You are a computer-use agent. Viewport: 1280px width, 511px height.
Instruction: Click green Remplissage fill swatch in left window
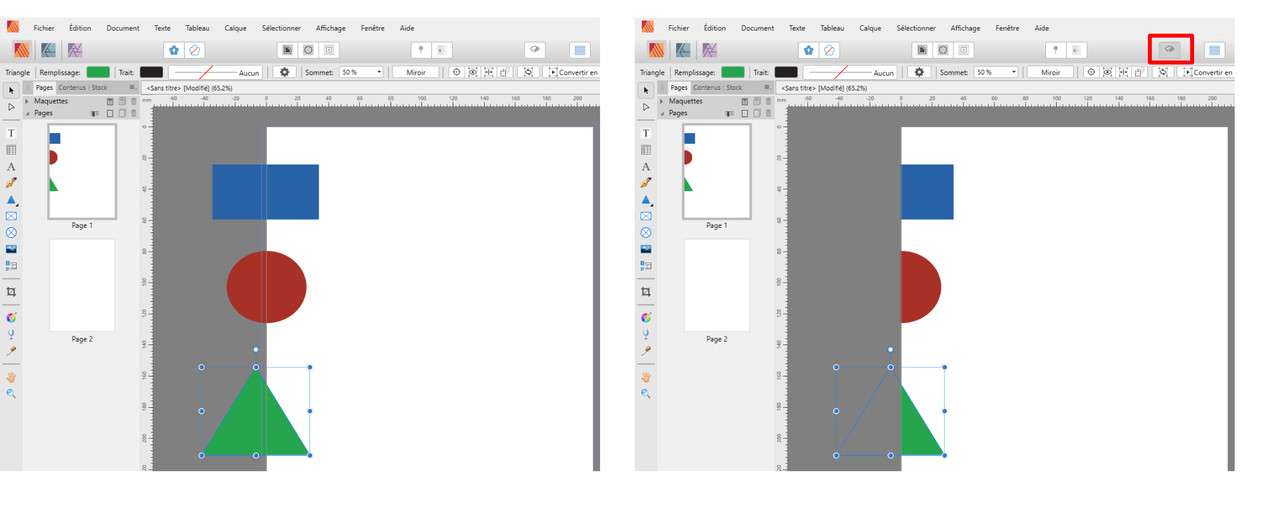[98, 72]
